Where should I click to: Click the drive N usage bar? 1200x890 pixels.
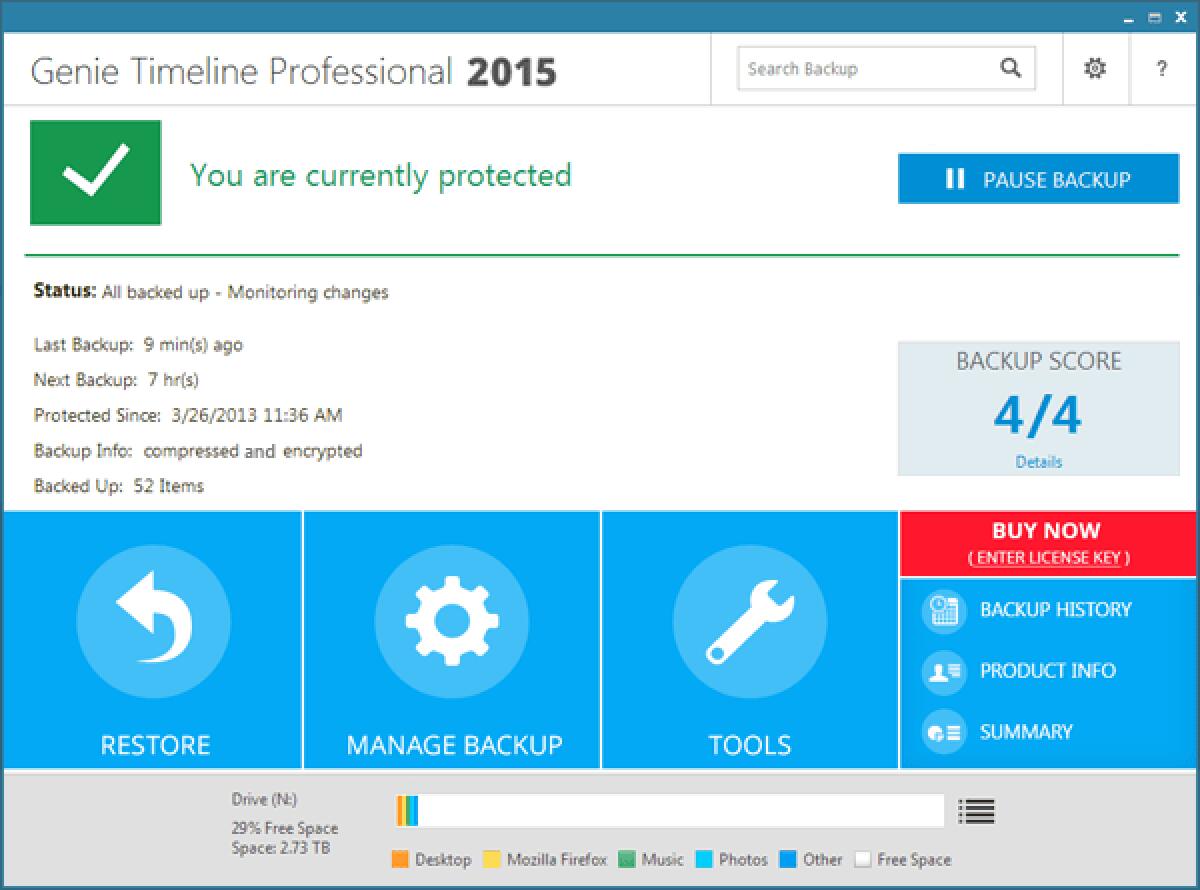(x=670, y=810)
